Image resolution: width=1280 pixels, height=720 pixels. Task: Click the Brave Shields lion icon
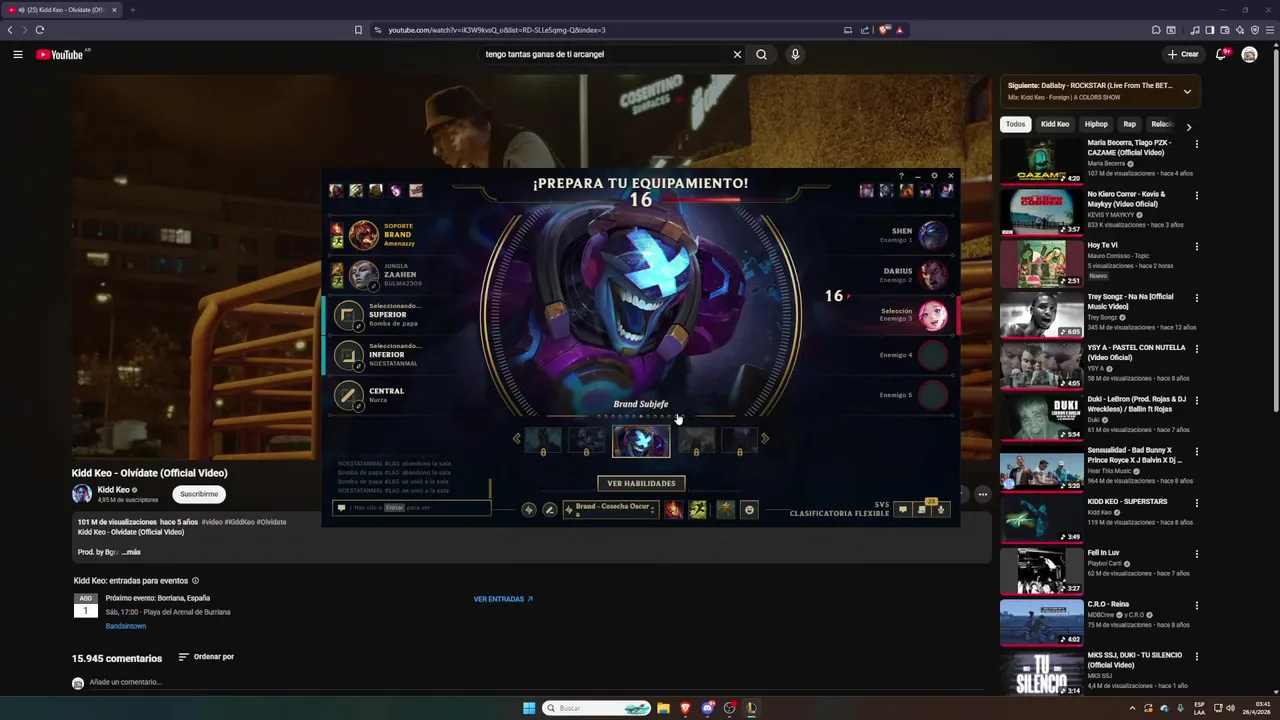[884, 30]
